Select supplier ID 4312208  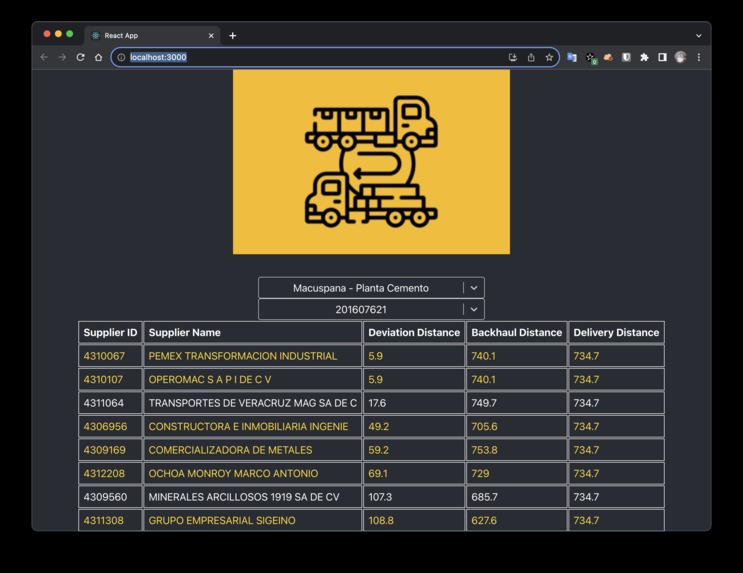point(104,473)
